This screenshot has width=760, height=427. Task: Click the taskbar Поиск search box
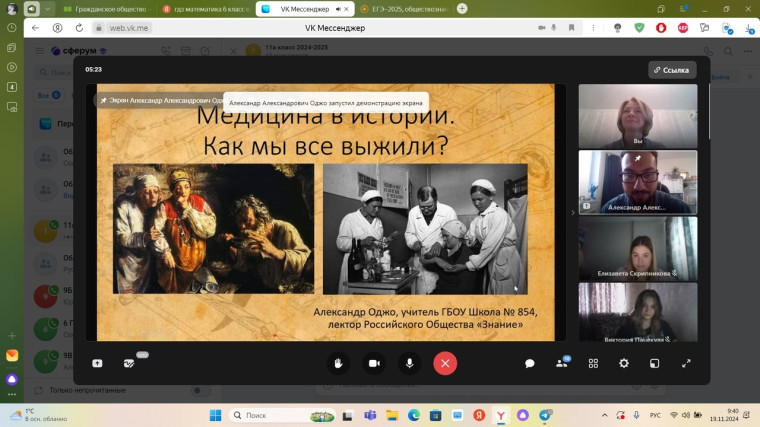tap(283, 415)
